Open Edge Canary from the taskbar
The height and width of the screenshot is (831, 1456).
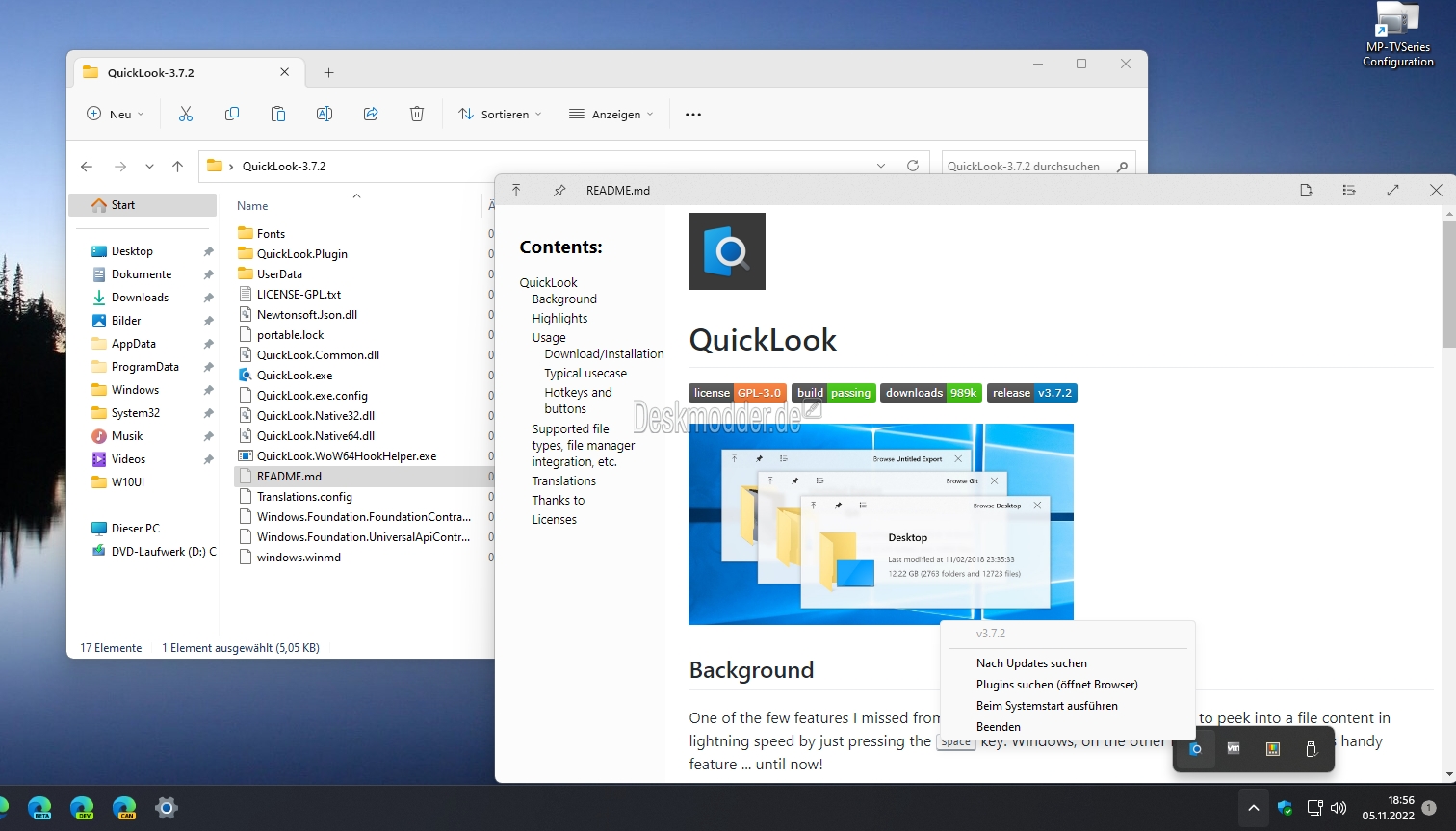pyautogui.click(x=124, y=808)
